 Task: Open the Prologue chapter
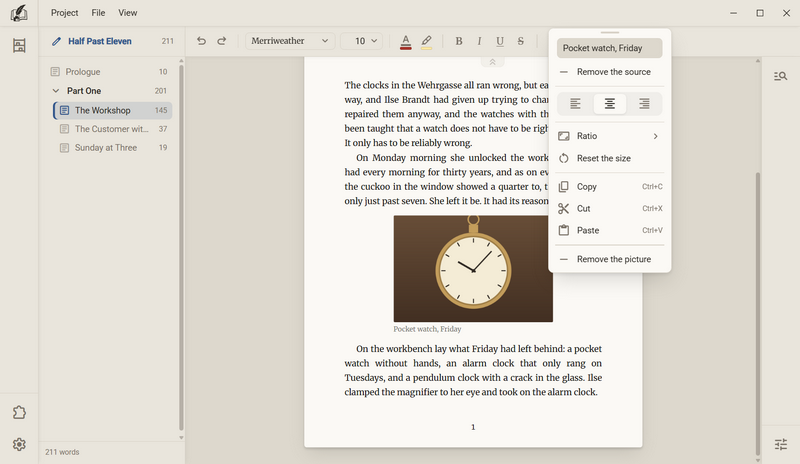click(109, 72)
